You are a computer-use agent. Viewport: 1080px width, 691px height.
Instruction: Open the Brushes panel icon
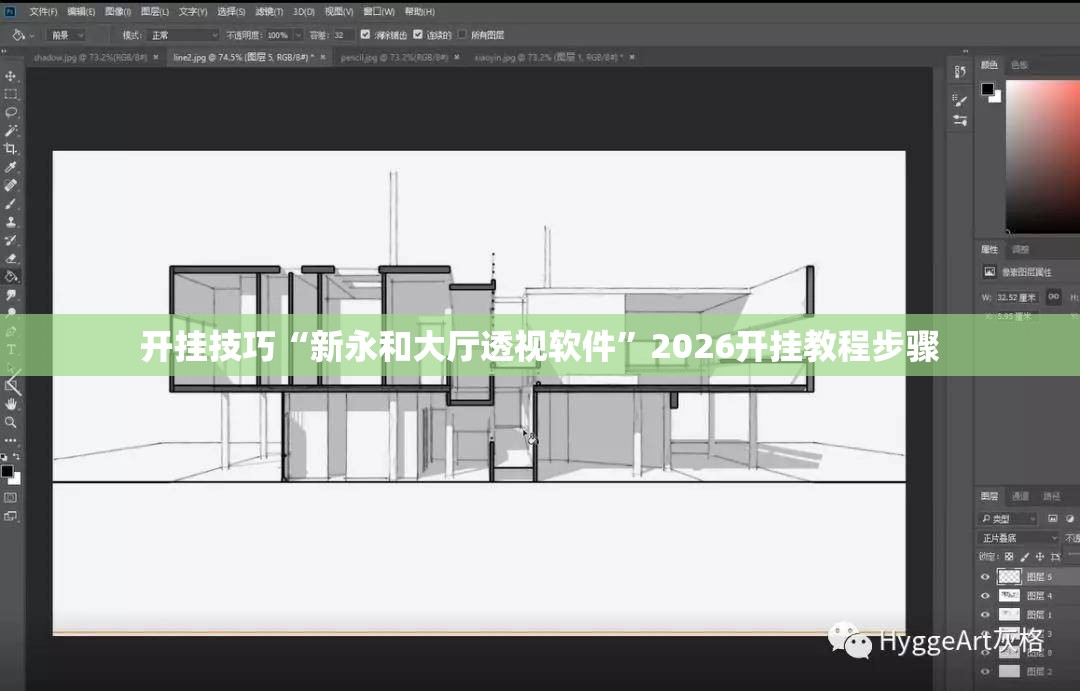(x=960, y=121)
